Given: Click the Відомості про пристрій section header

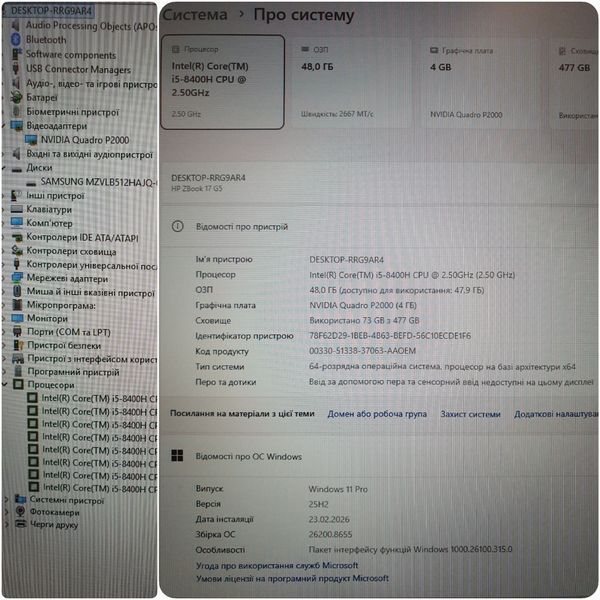Looking at the screenshot, I should click(x=241, y=227).
